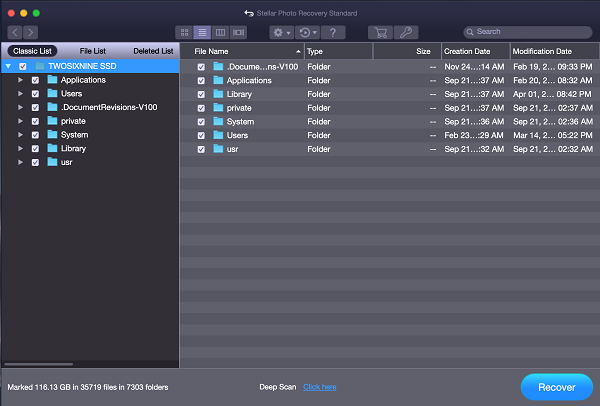The width and height of the screenshot is (600, 406).
Task: Uncheck Applications checkbox in the tree
Action: [x=35, y=80]
